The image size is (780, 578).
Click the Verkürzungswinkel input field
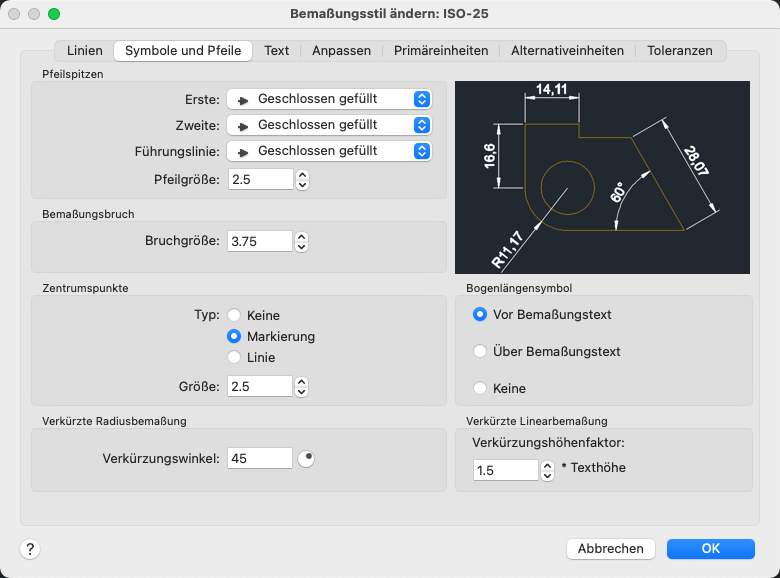point(260,458)
